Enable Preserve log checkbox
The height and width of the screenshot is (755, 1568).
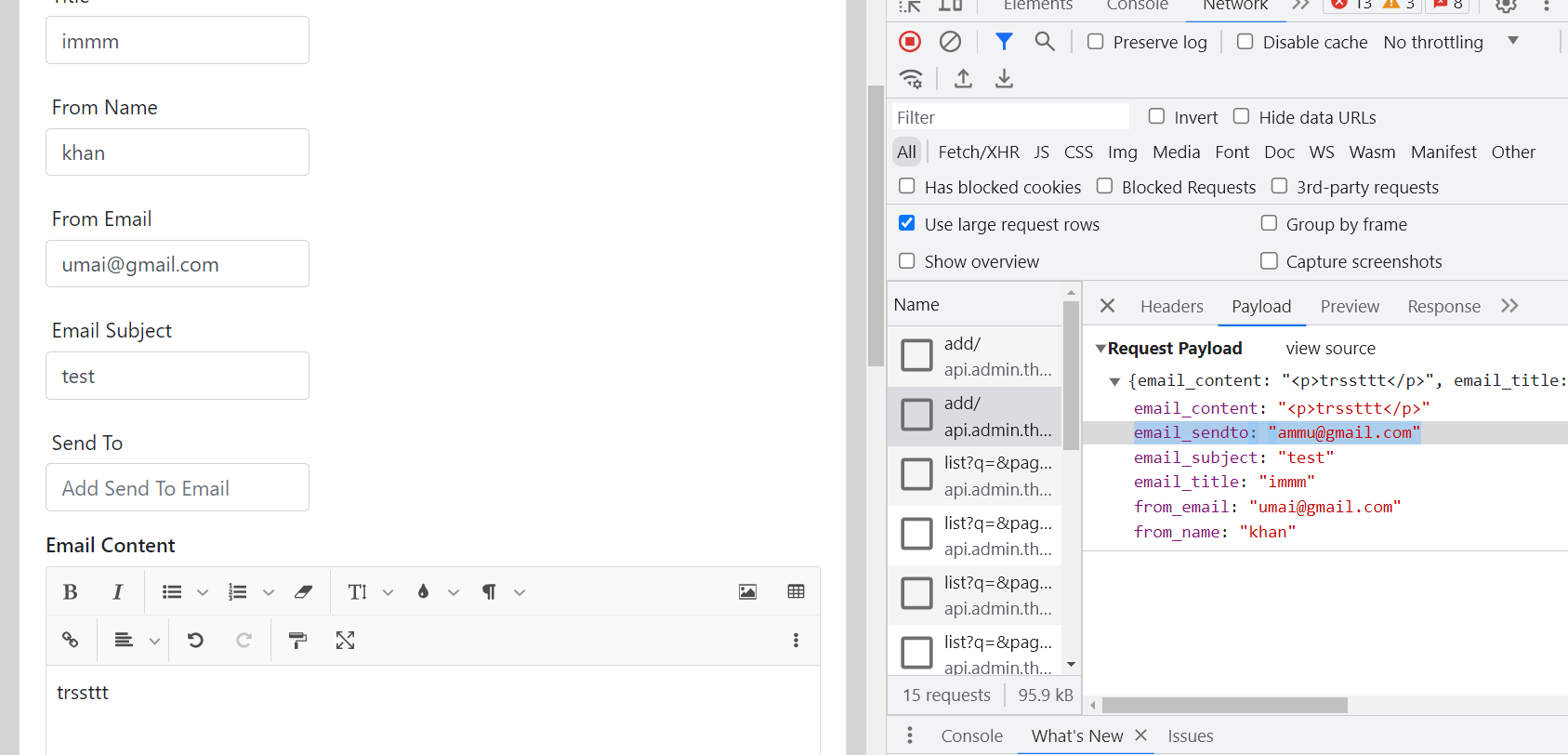click(x=1096, y=42)
